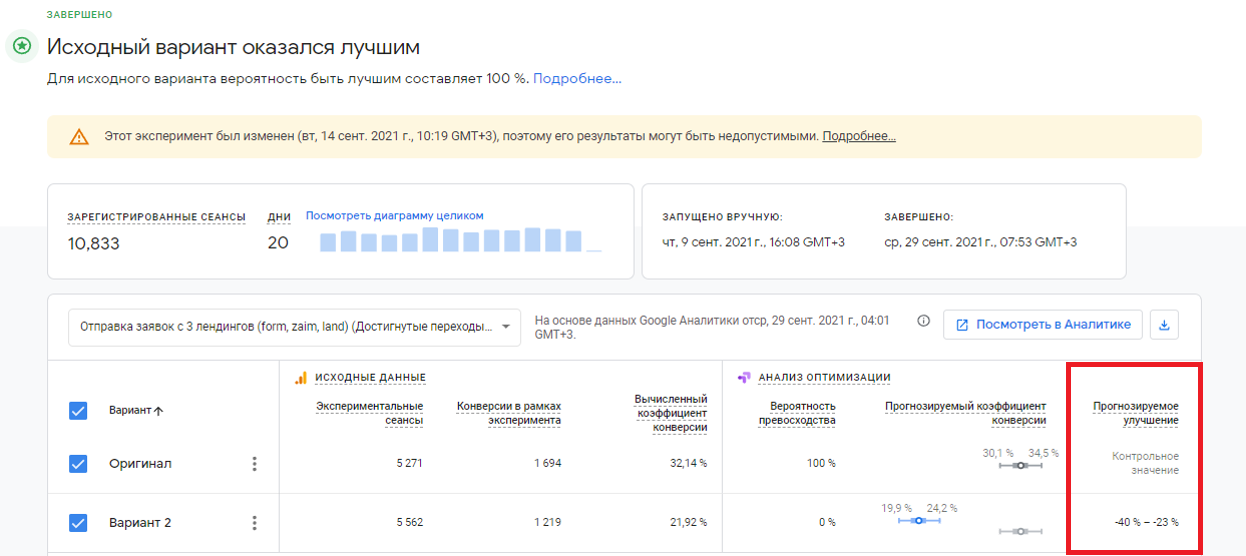Open the Отправка заявок goal dropdown
The height and width of the screenshot is (556, 1246).
pyautogui.click(x=294, y=326)
